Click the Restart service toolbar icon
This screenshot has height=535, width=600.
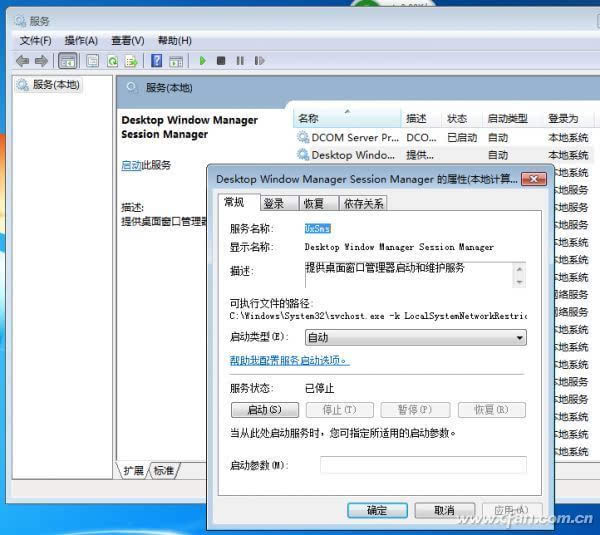[x=259, y=61]
